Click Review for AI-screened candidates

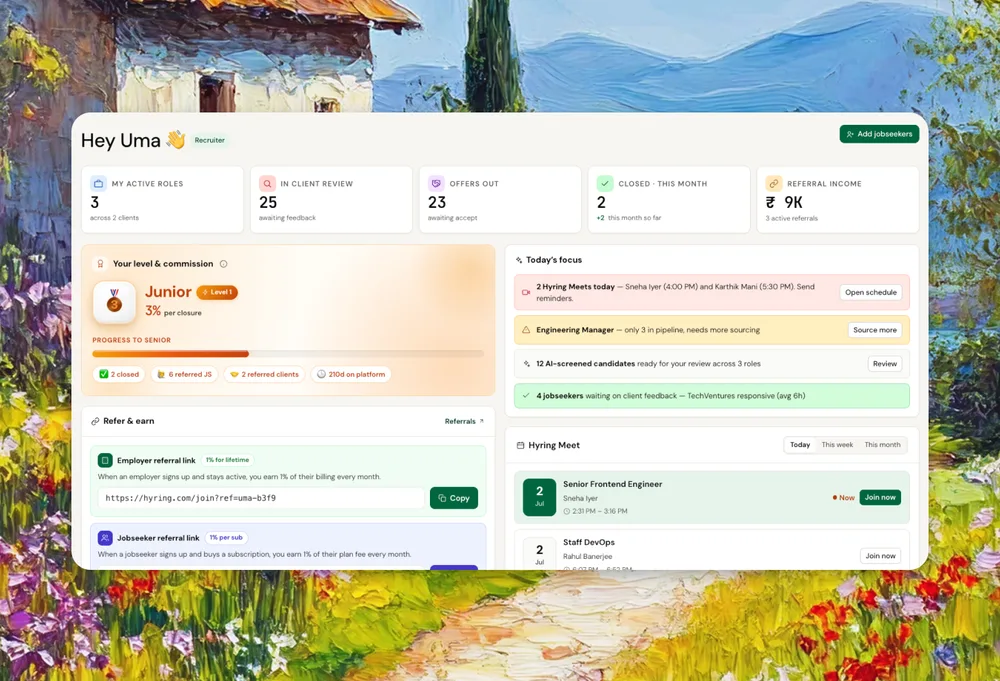(885, 364)
